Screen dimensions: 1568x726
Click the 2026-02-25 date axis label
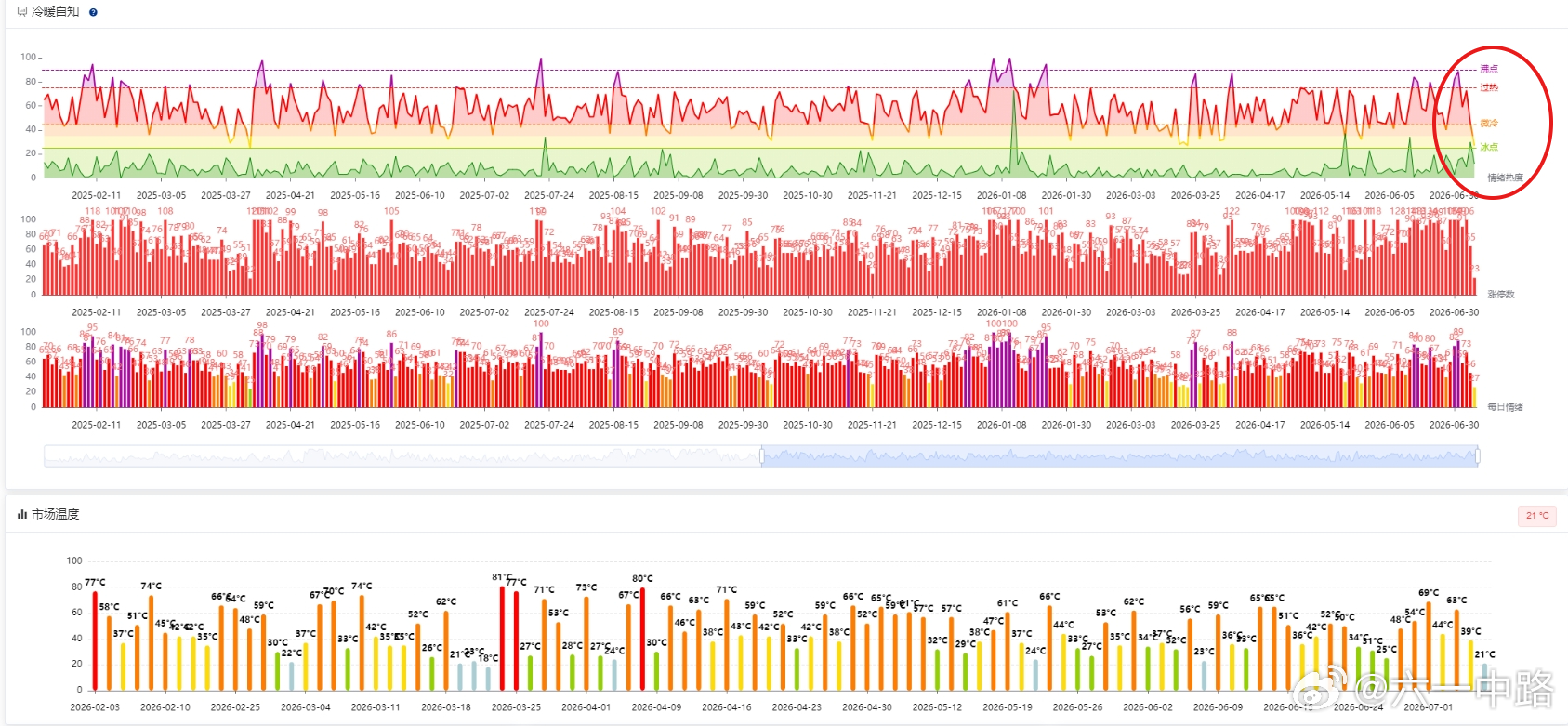pos(235,707)
